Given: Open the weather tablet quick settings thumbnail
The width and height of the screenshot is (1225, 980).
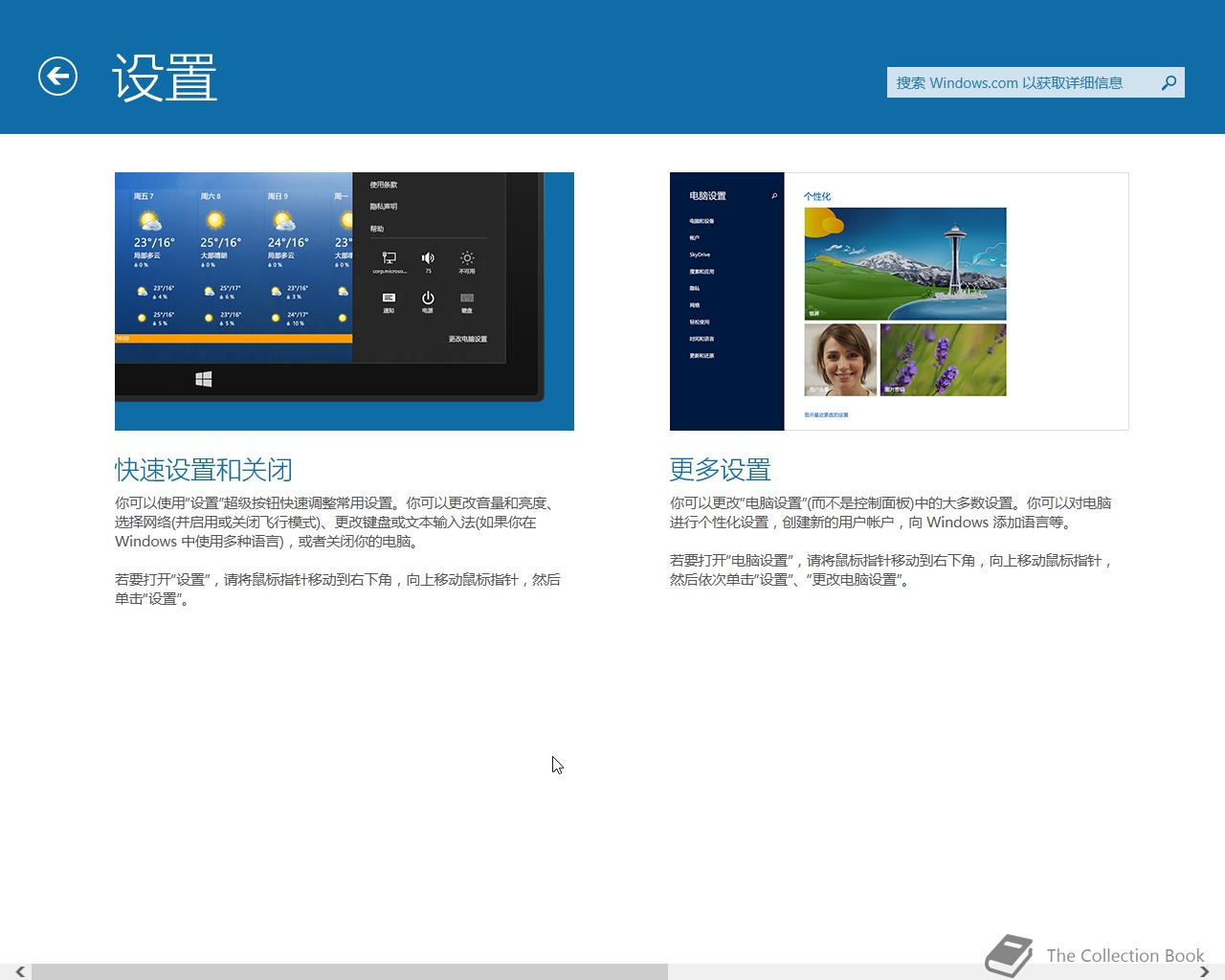Looking at the screenshot, I should pyautogui.click(x=345, y=301).
